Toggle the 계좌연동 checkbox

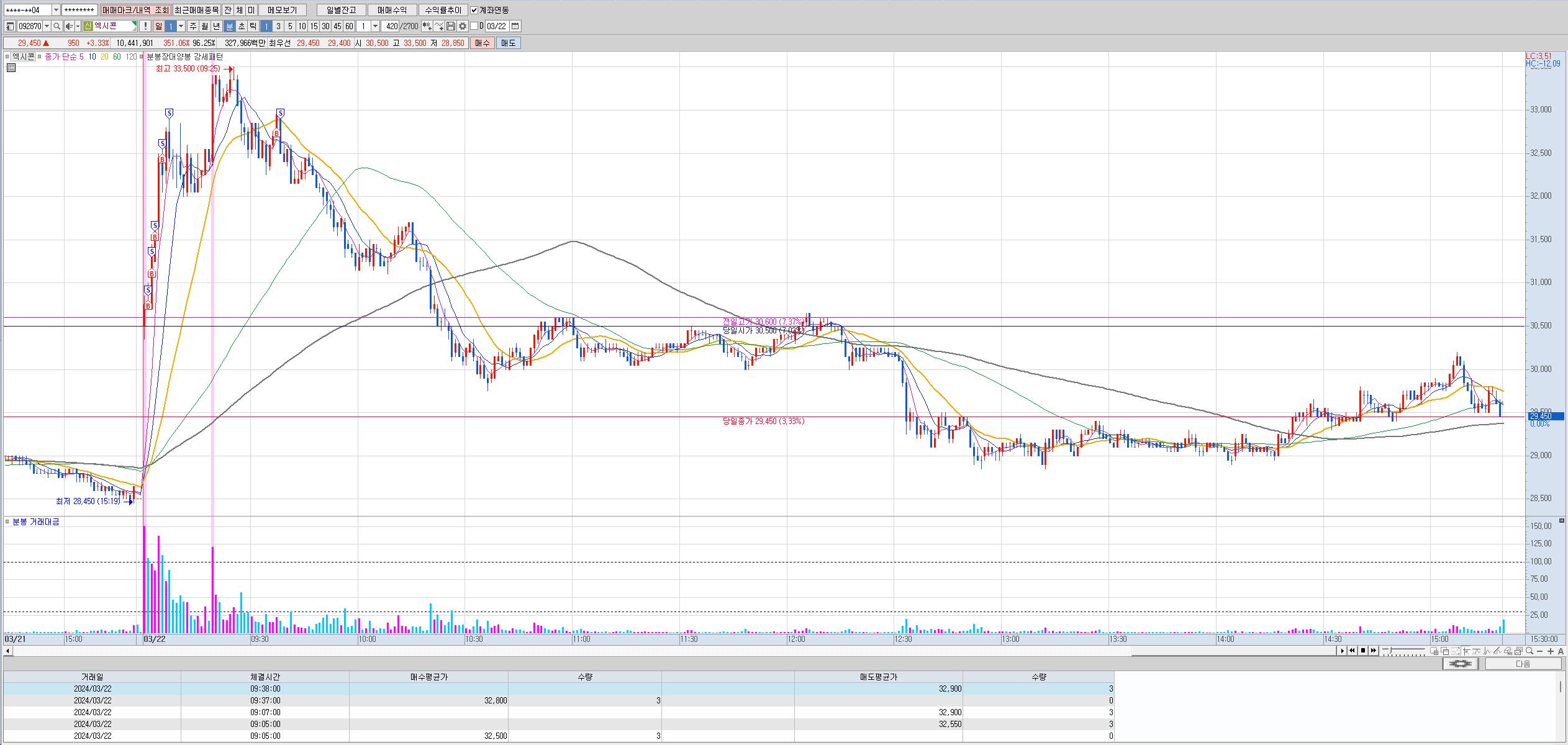[474, 10]
